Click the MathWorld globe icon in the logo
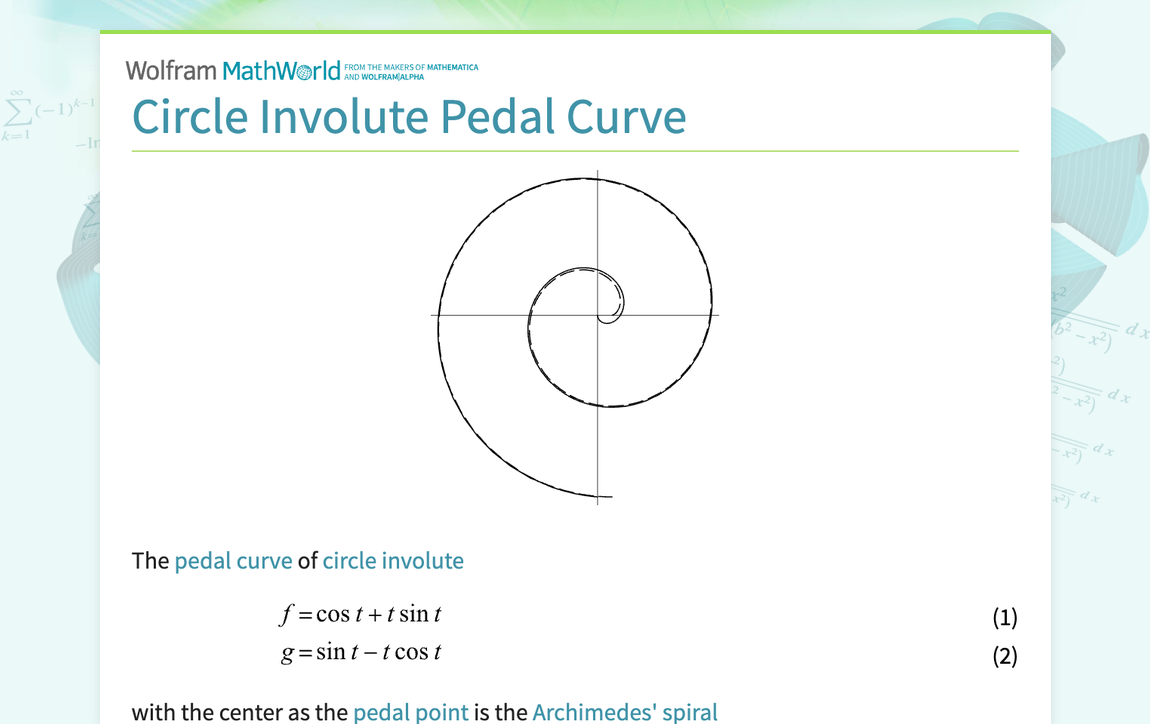This screenshot has height=724, width=1150. (302, 70)
